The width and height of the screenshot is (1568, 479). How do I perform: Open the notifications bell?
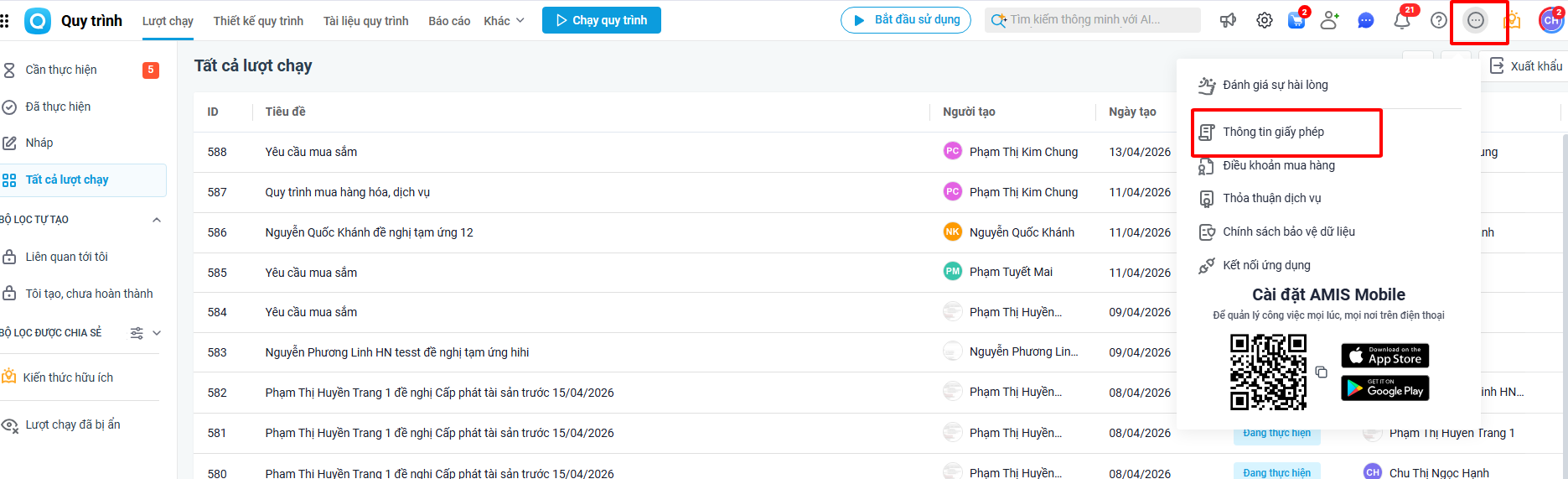(x=1402, y=20)
